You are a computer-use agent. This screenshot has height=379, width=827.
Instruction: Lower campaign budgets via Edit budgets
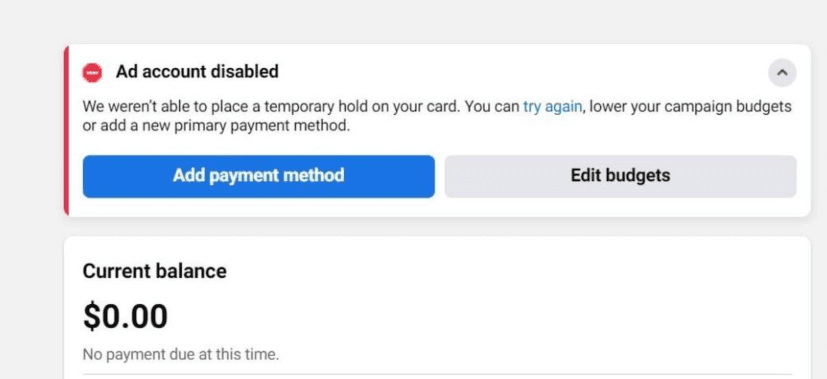pos(620,176)
